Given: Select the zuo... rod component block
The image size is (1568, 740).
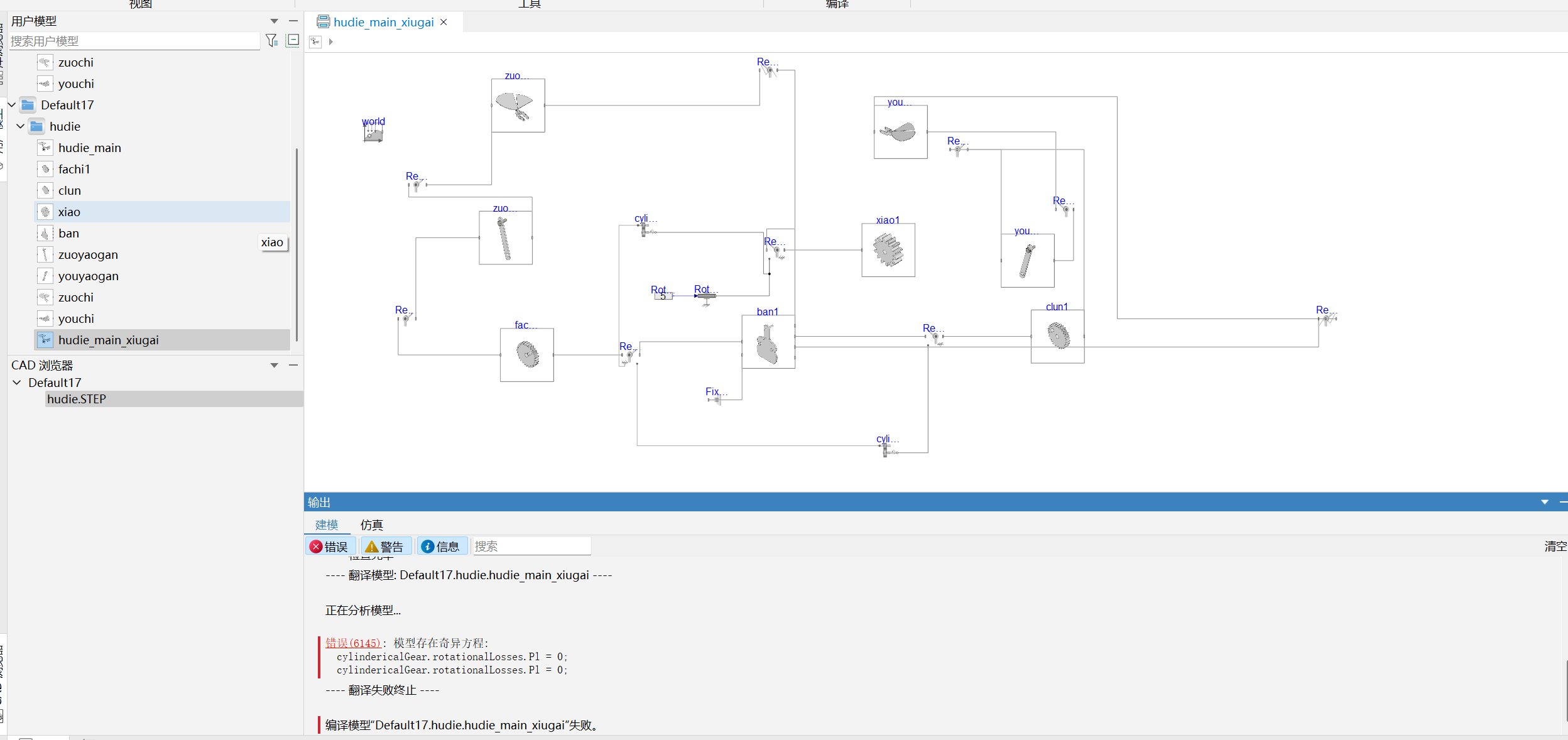Looking at the screenshot, I should pos(506,237).
